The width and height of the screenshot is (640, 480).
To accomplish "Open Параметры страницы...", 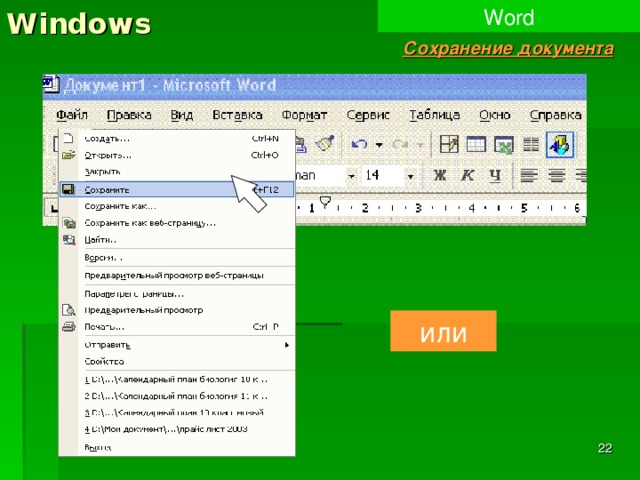I will pos(177,294).
